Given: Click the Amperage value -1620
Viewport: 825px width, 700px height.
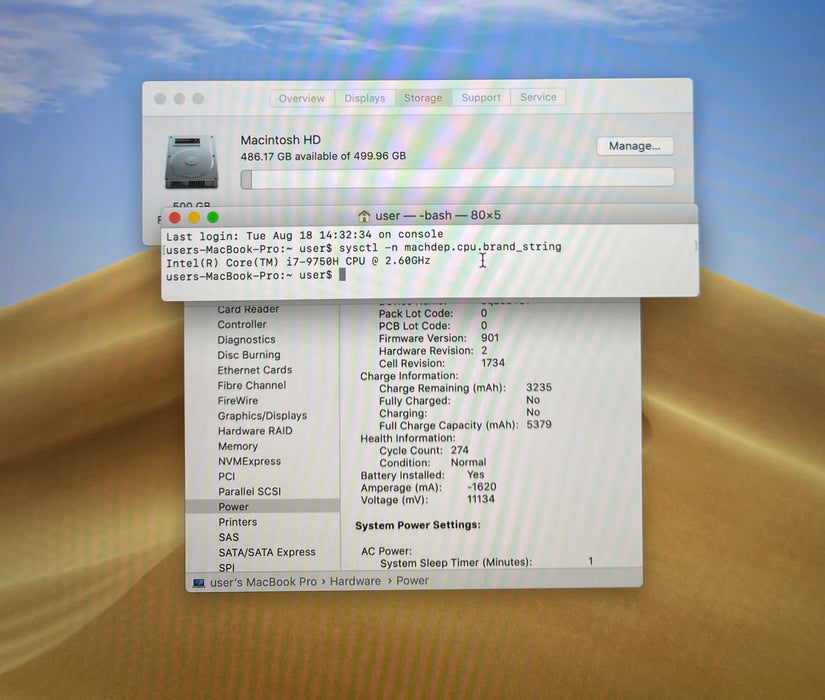Looking at the screenshot, I should [481, 487].
